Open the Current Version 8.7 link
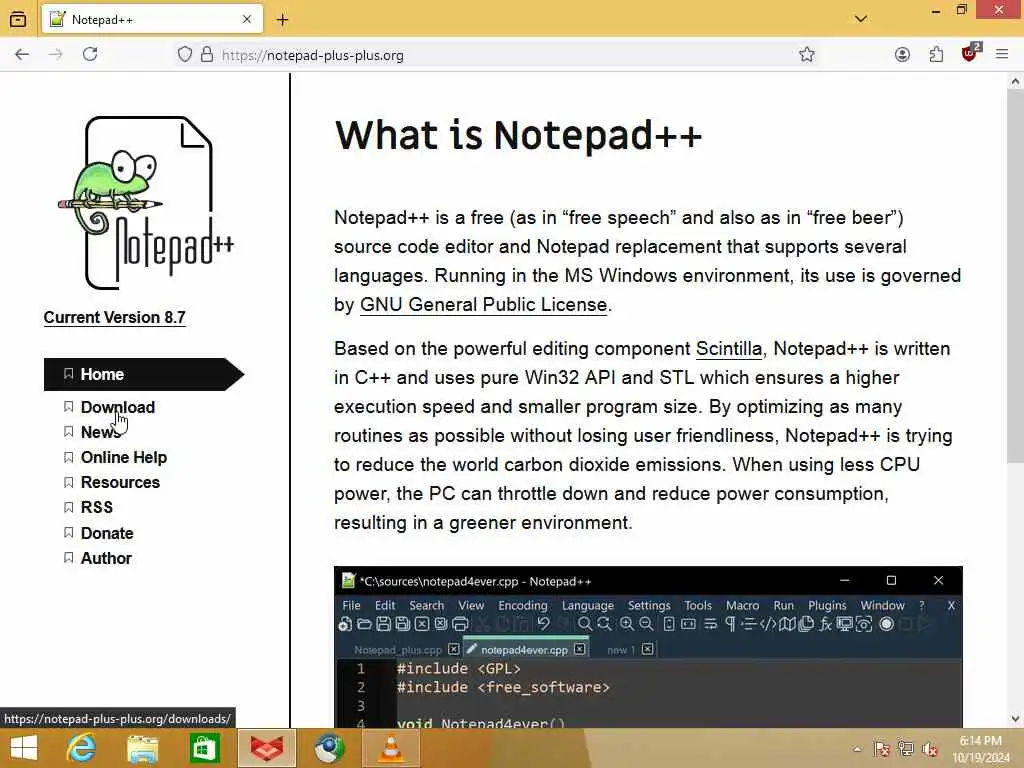Viewport: 1024px width, 768px height. click(114, 317)
